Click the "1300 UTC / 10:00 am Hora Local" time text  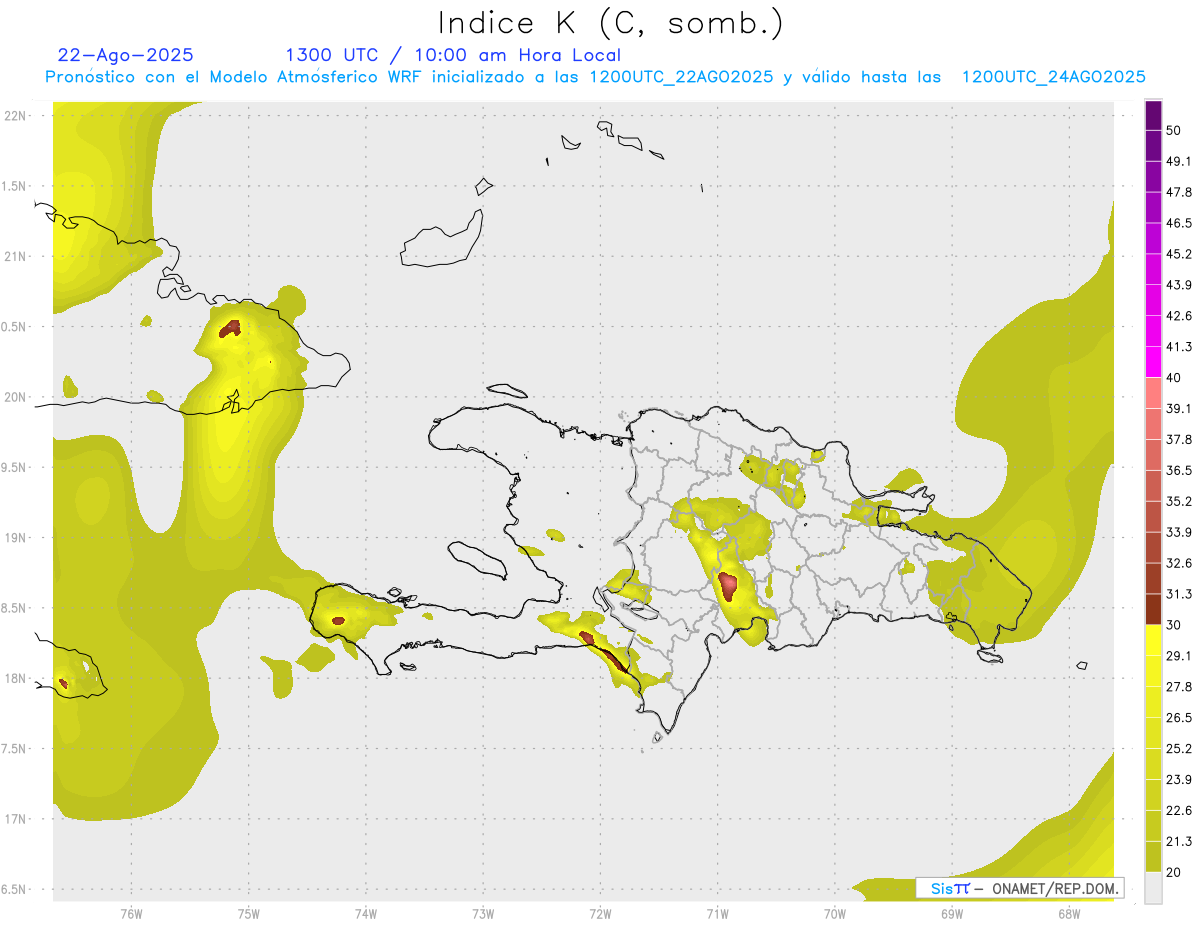453,55
